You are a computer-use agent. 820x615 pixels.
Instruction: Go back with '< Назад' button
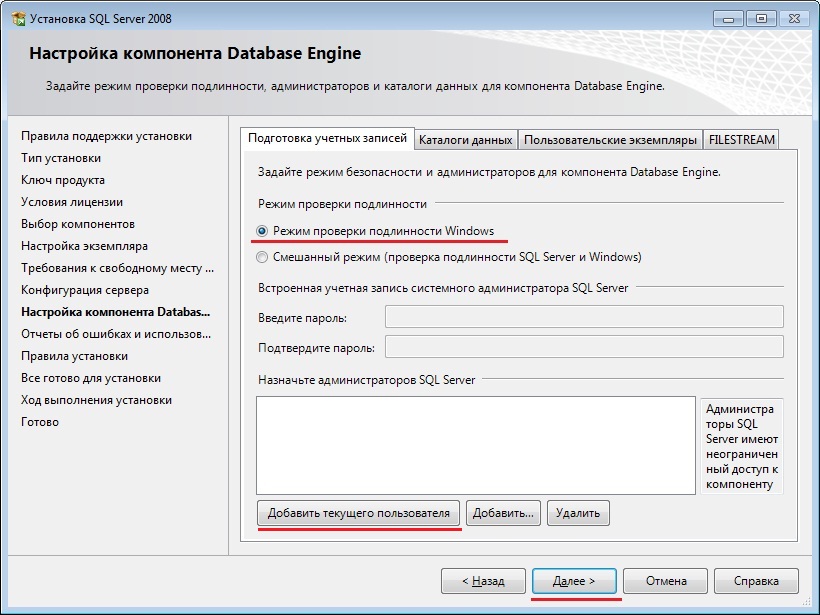[x=483, y=581]
